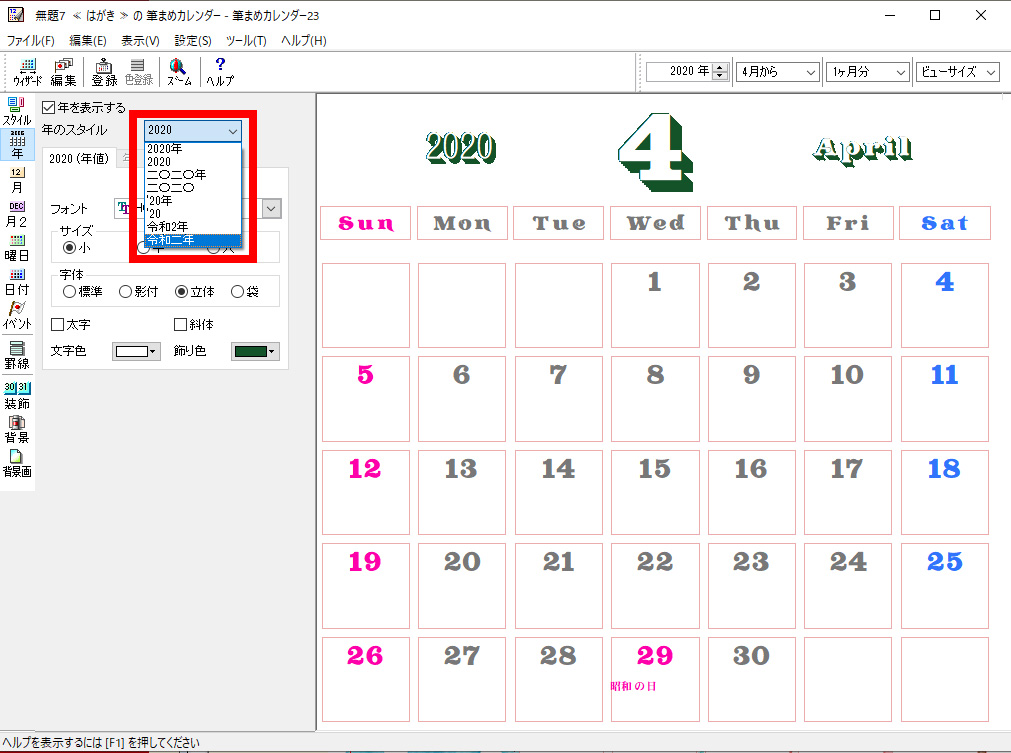The image size is (1011, 753).
Task: Open the 飾り色 decoration color swatch
Action: click(255, 351)
